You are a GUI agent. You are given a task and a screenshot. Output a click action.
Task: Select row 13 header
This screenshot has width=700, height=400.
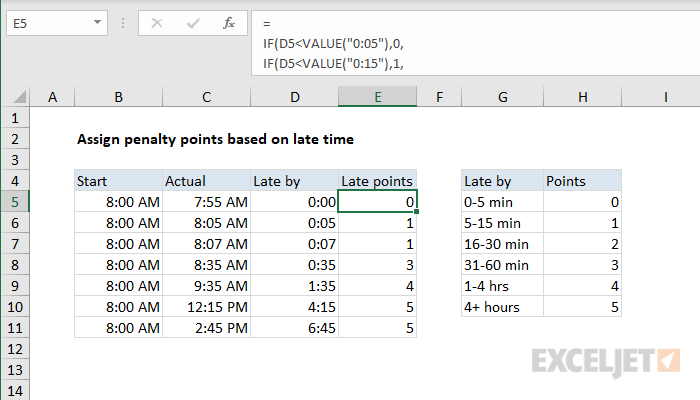tap(15, 370)
